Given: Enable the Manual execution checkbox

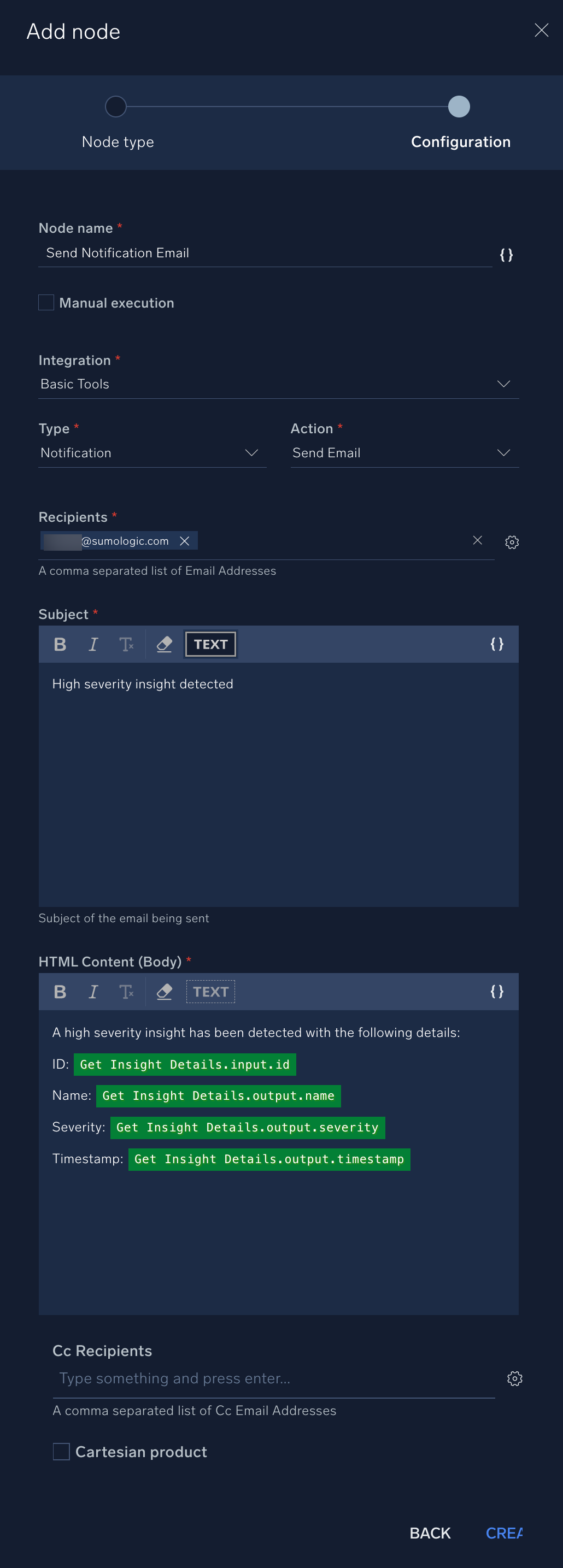Looking at the screenshot, I should [x=46, y=302].
